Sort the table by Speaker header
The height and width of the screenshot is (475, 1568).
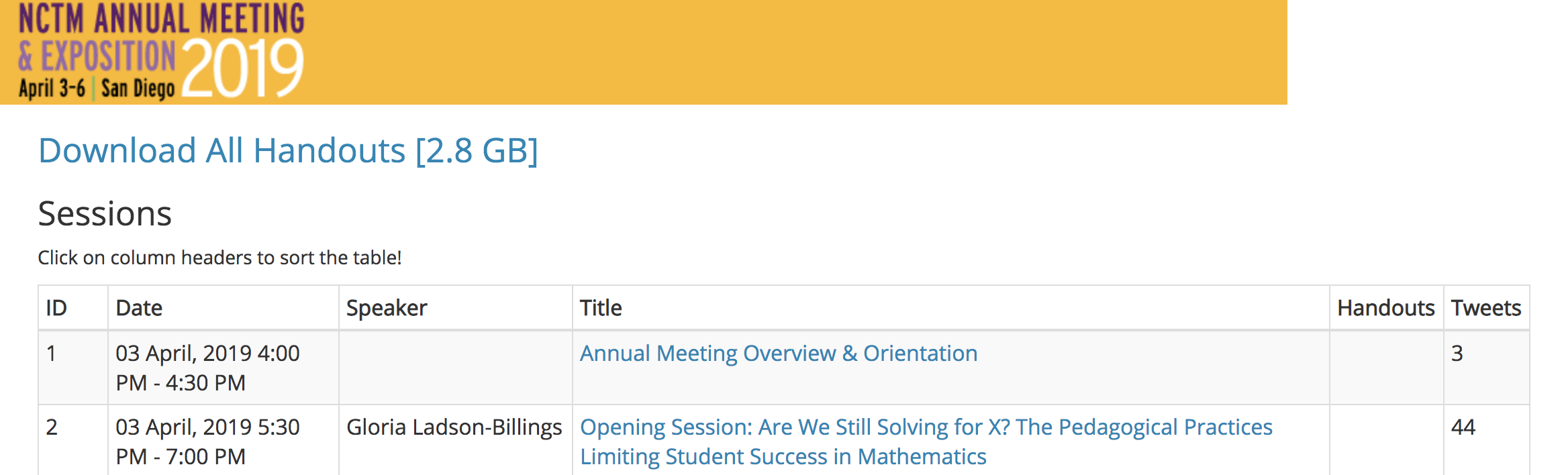pyautogui.click(x=387, y=308)
